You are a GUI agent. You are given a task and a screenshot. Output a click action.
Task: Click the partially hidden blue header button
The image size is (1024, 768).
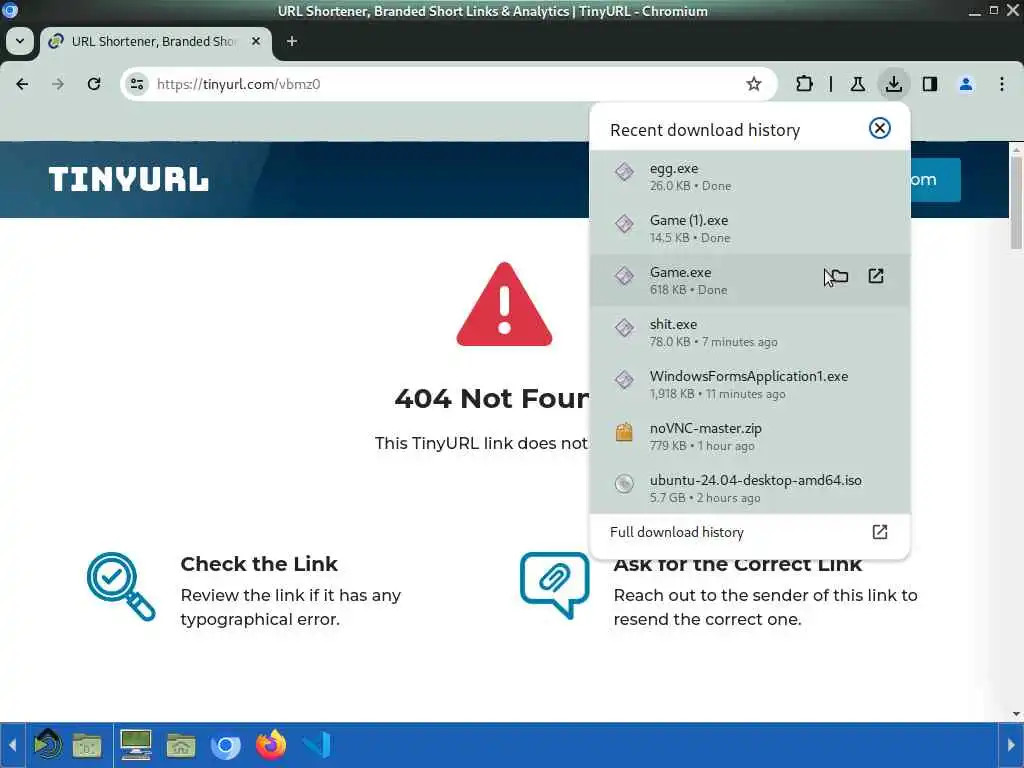[x=935, y=180]
